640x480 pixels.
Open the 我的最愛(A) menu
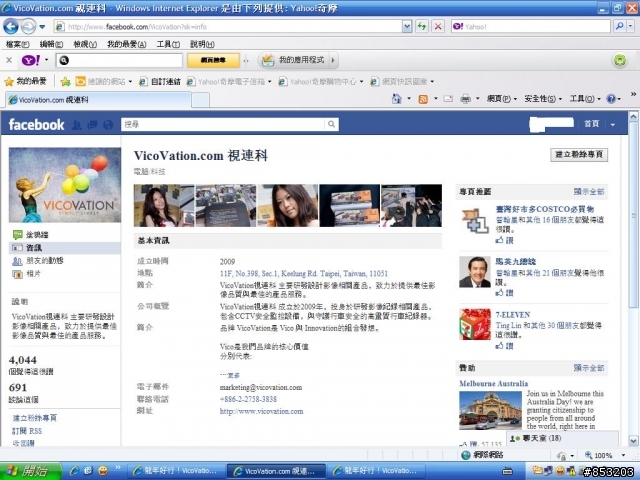coord(127,44)
